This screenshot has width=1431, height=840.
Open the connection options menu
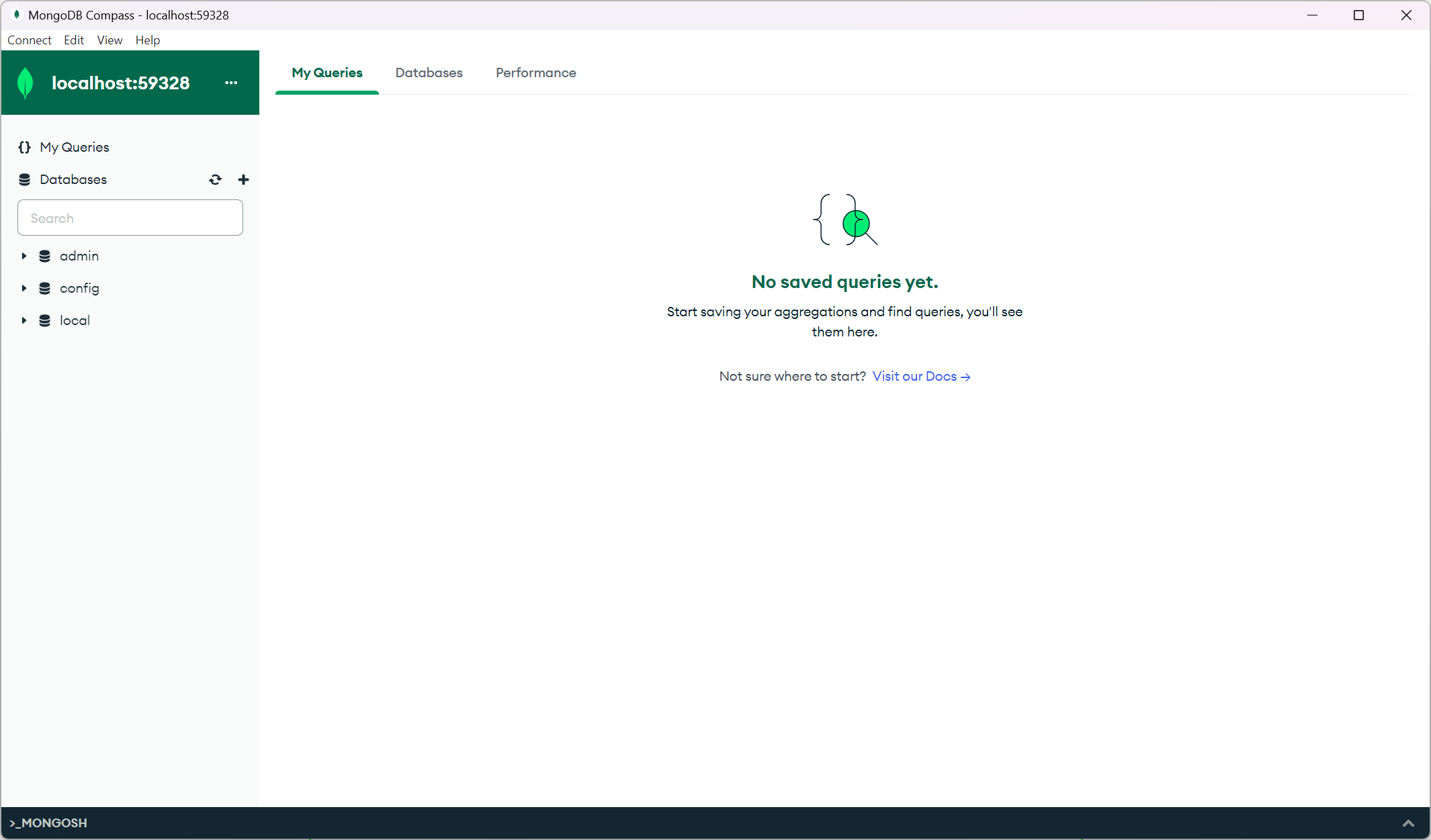point(231,83)
